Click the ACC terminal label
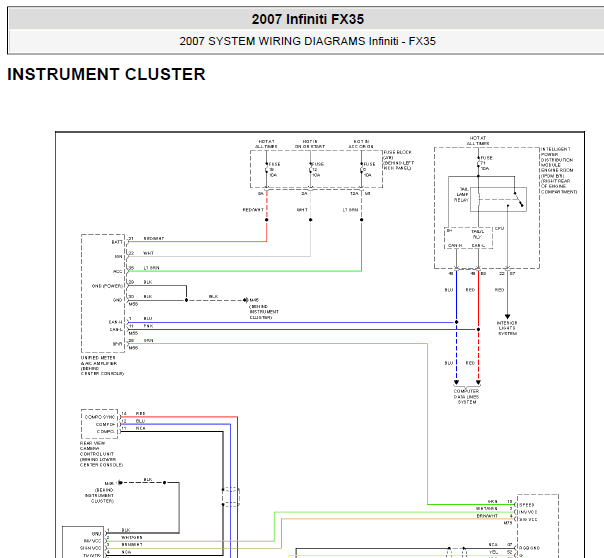 point(117,271)
